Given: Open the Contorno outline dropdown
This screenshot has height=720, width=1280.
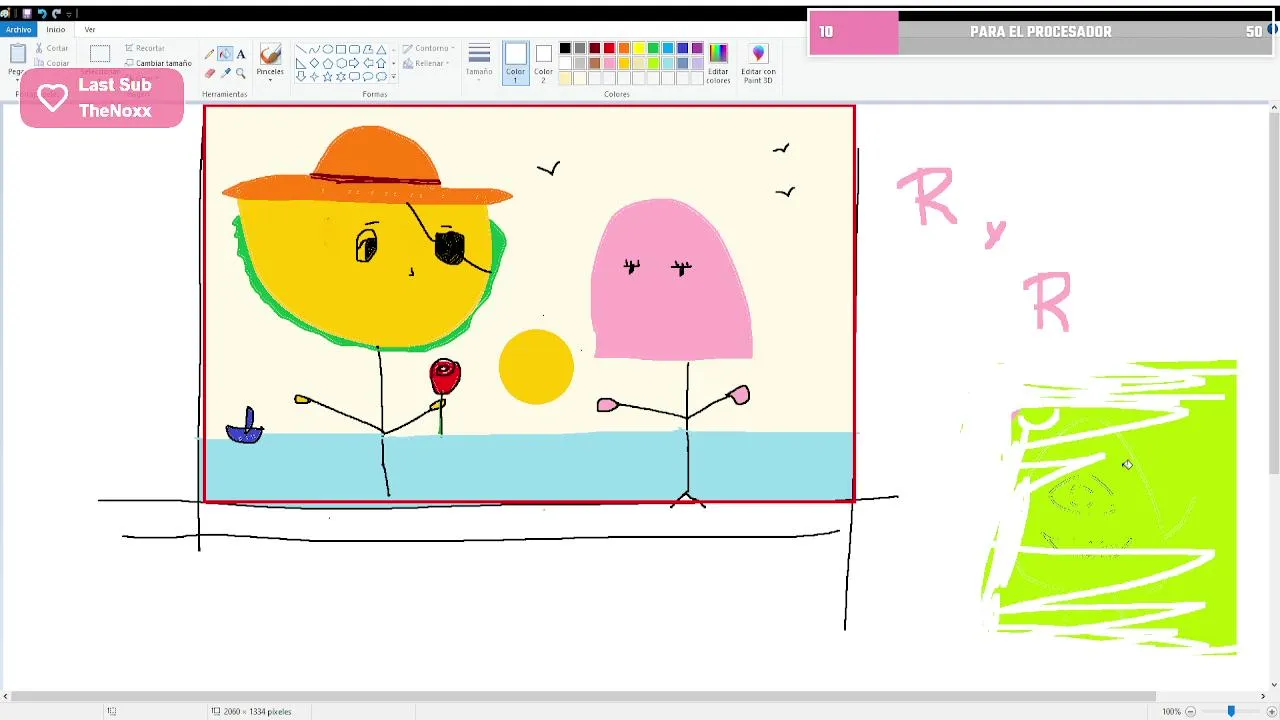Looking at the screenshot, I should (429, 48).
